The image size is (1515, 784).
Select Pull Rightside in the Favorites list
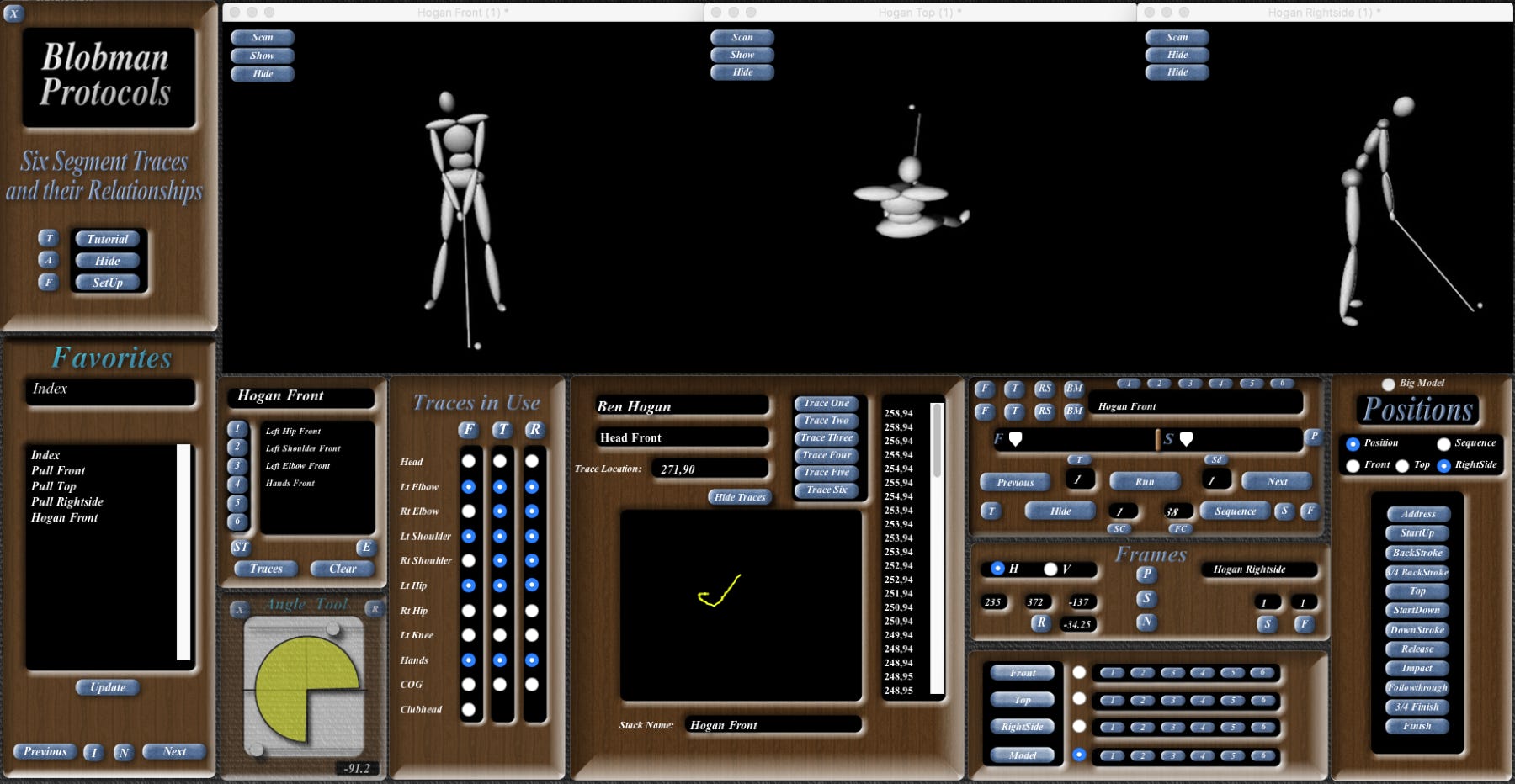[67, 502]
